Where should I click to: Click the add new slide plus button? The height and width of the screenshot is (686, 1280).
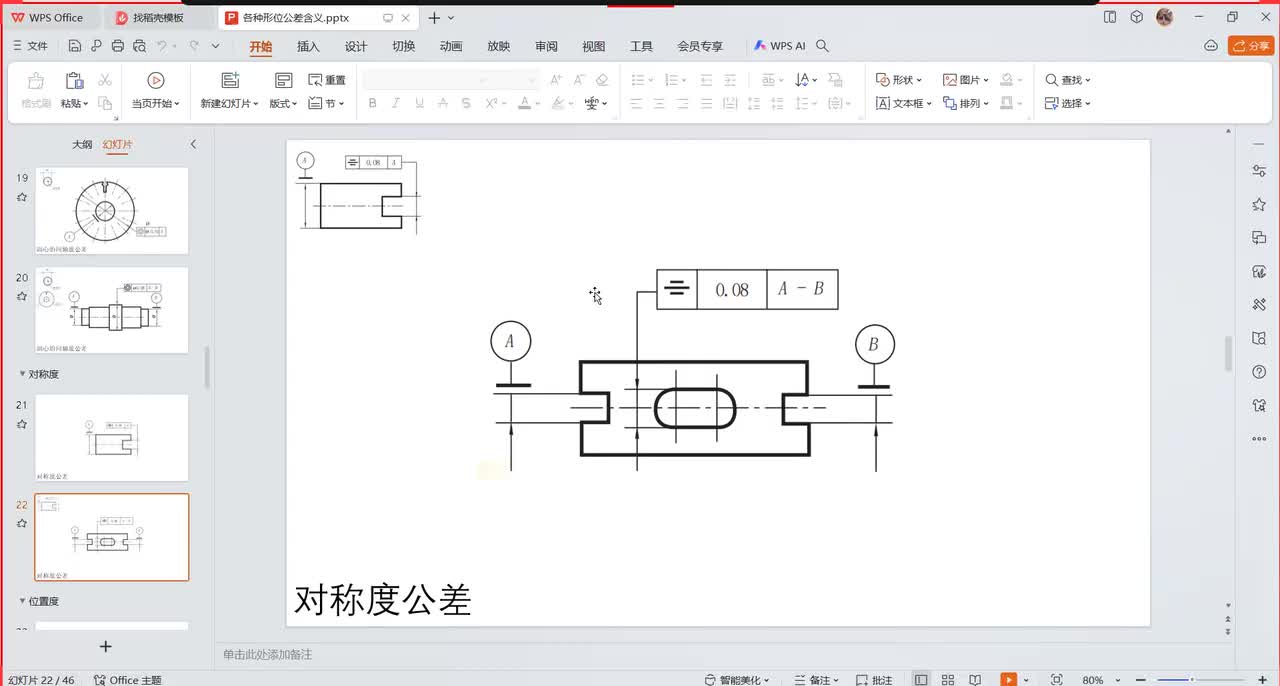click(106, 647)
